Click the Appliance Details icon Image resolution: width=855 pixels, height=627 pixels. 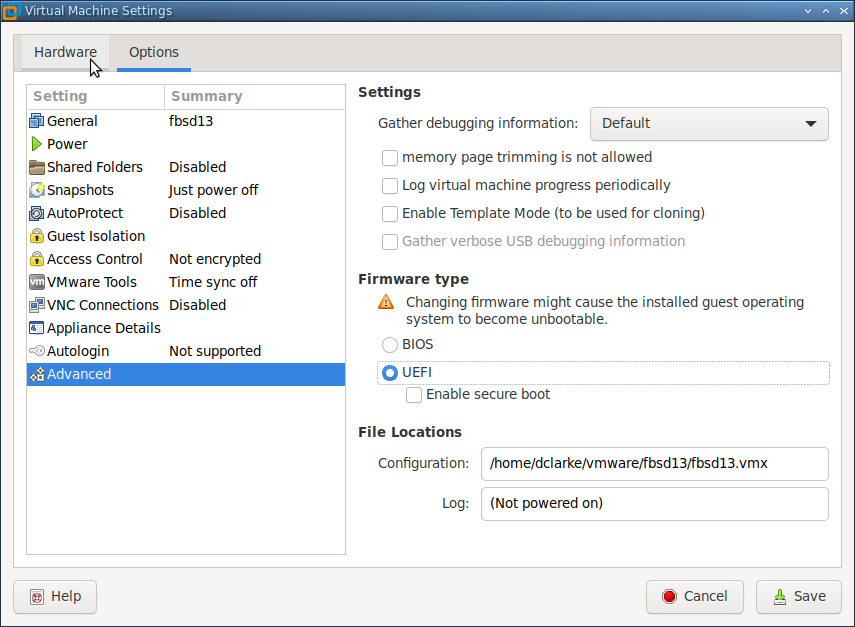pyautogui.click(x=37, y=328)
